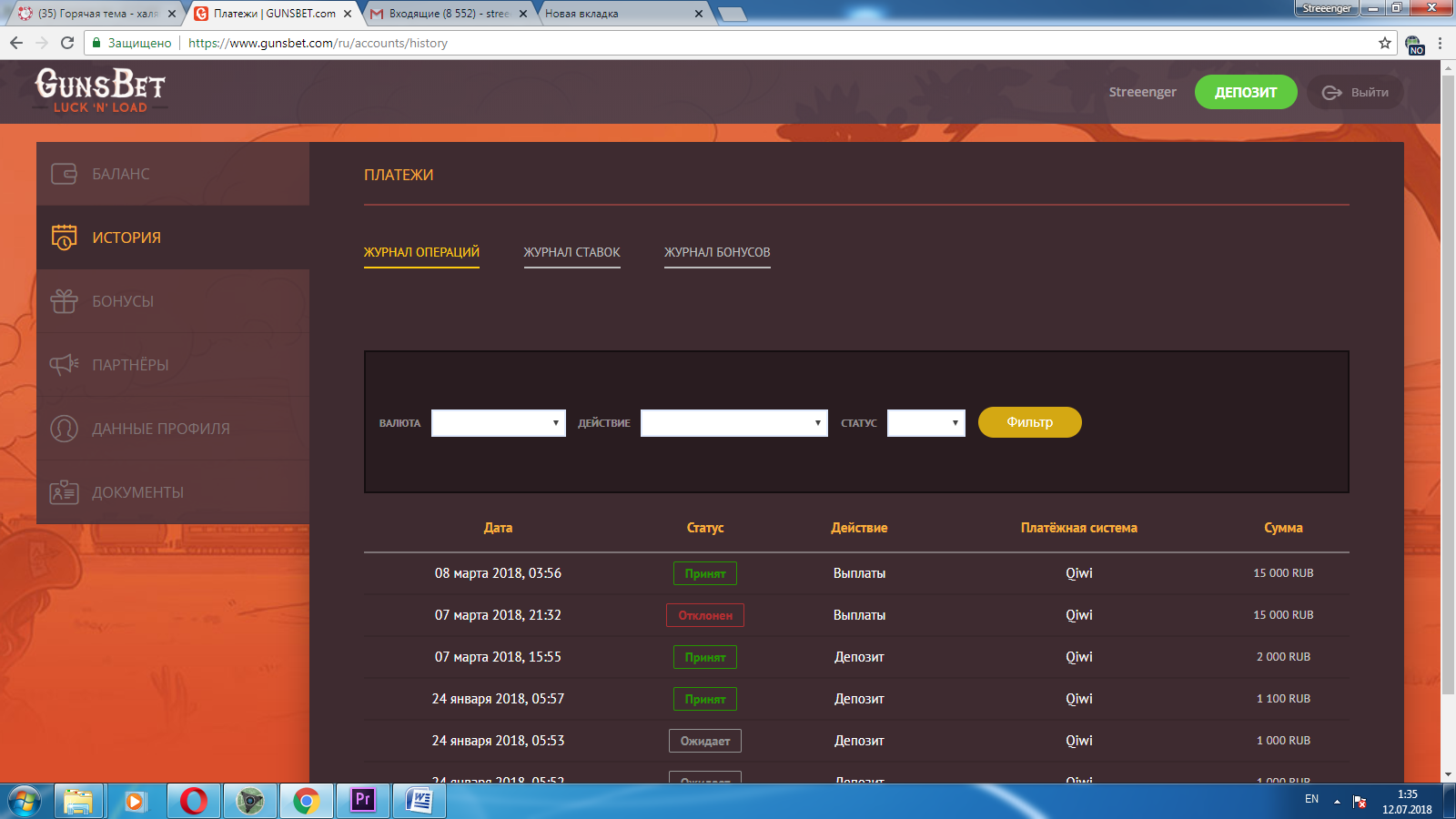Click Qiwi in the 08 марта 2018 row
The height and width of the screenshot is (819, 1456).
1079,573
